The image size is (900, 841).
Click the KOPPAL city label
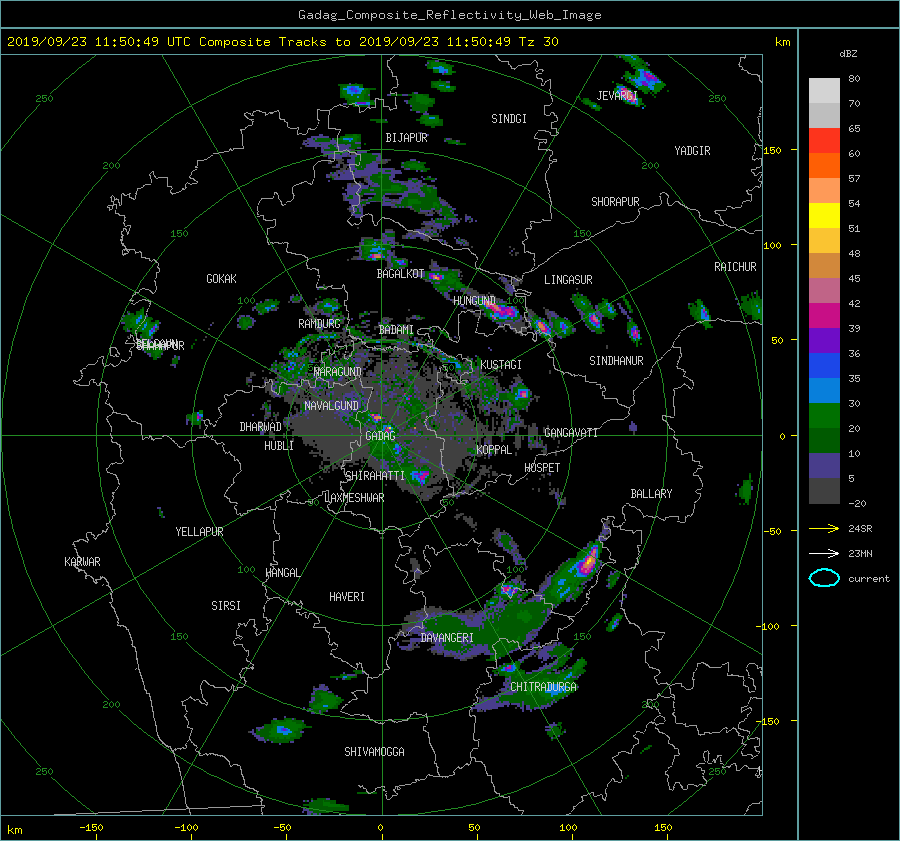click(x=494, y=450)
